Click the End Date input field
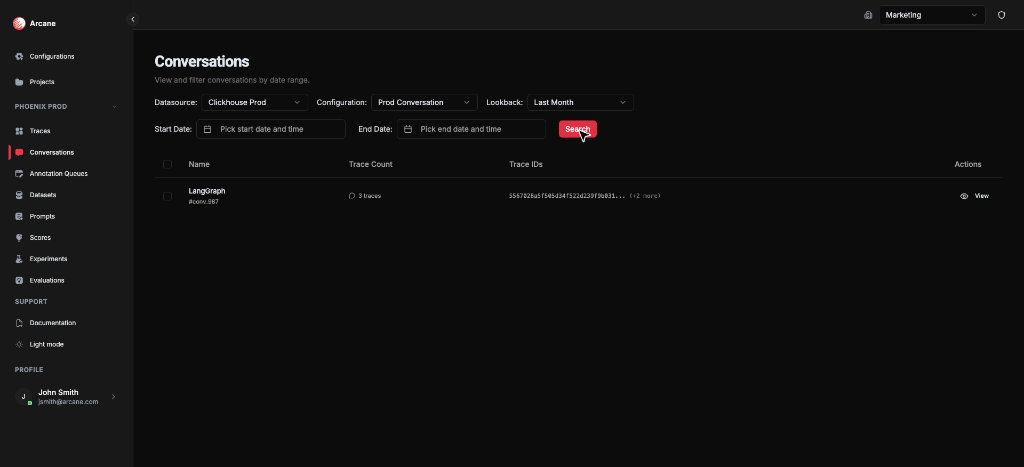1024x467 pixels. click(x=471, y=129)
